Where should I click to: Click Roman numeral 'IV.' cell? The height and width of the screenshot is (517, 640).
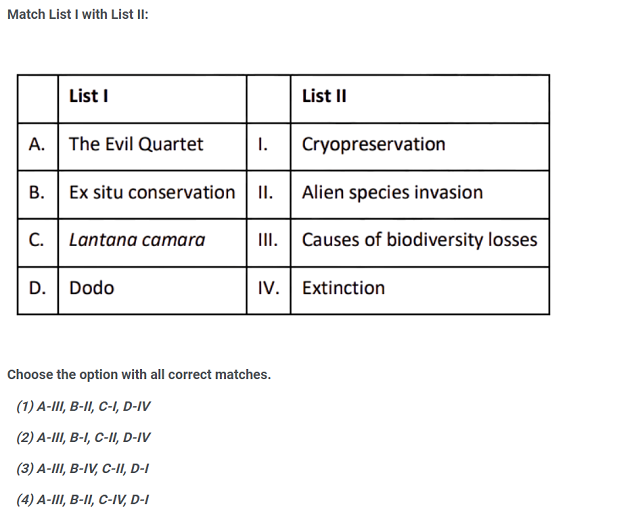[x=268, y=288]
